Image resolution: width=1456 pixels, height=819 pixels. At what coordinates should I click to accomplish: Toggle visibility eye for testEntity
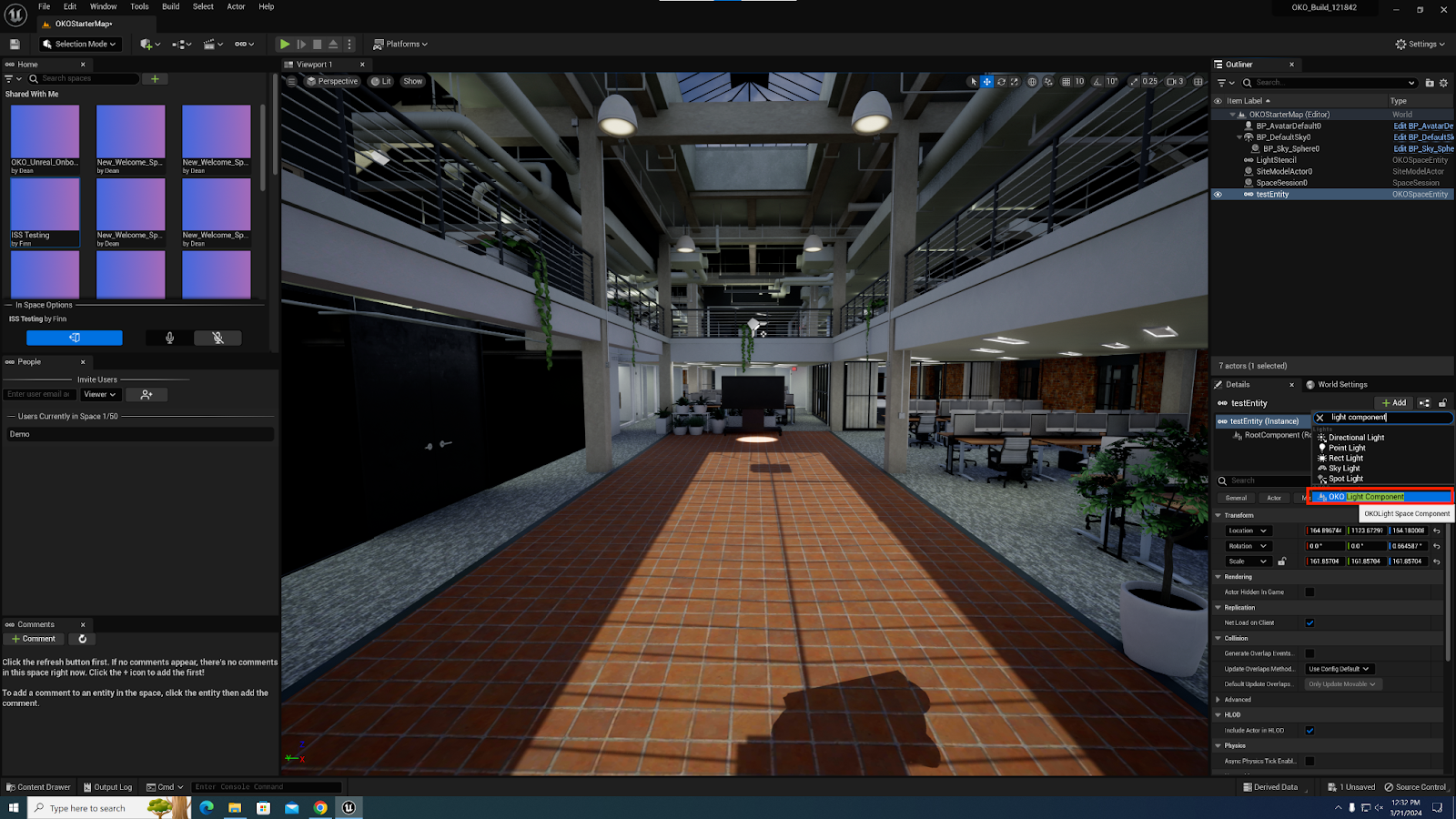1218,194
